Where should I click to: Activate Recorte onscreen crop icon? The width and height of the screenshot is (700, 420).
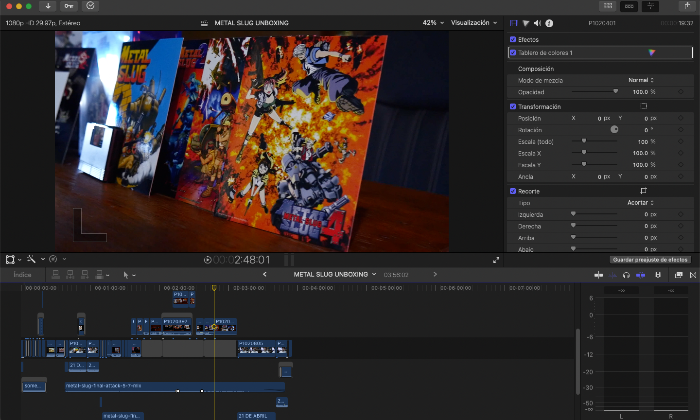click(x=643, y=191)
